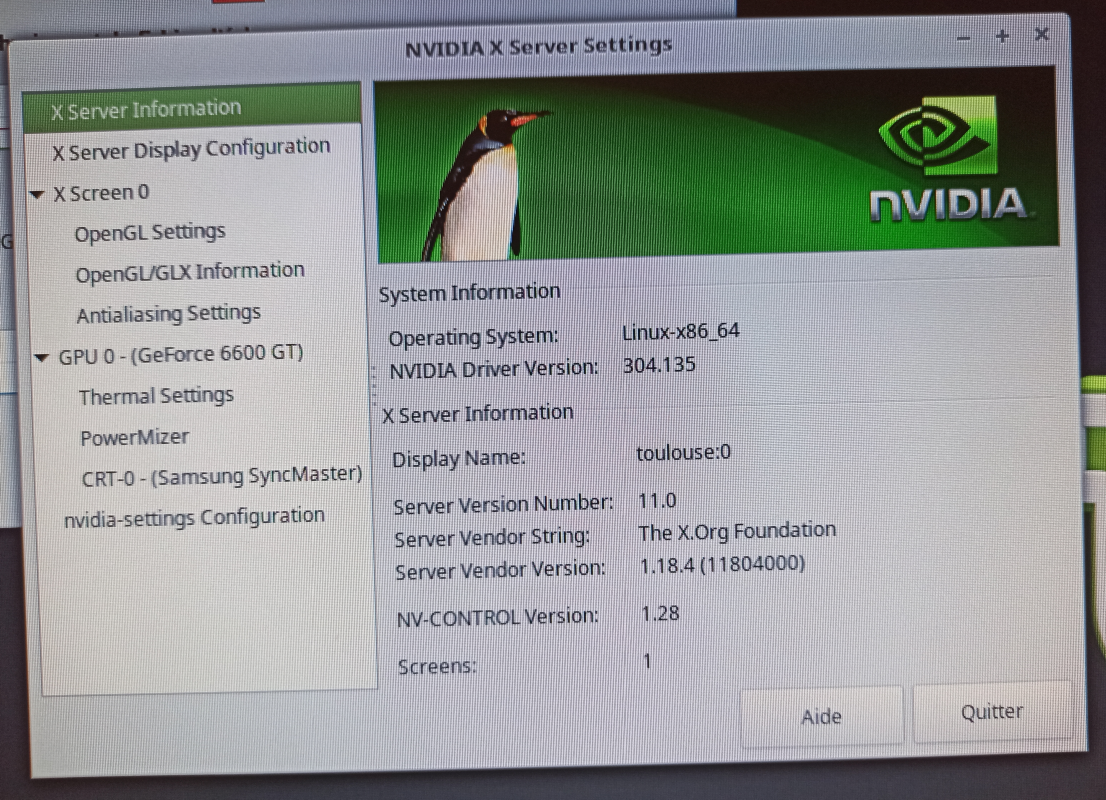
Task: Click server vendor version 1.18.4 (11804000)
Action: pos(722,564)
